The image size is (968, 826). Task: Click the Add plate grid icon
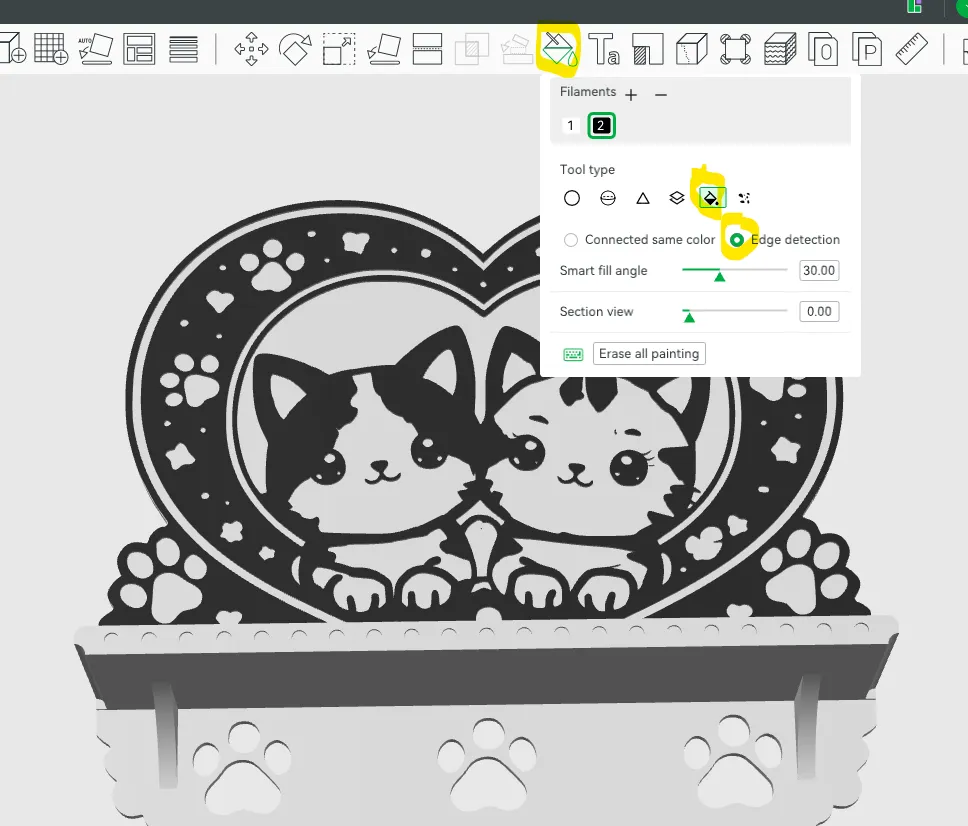50,48
